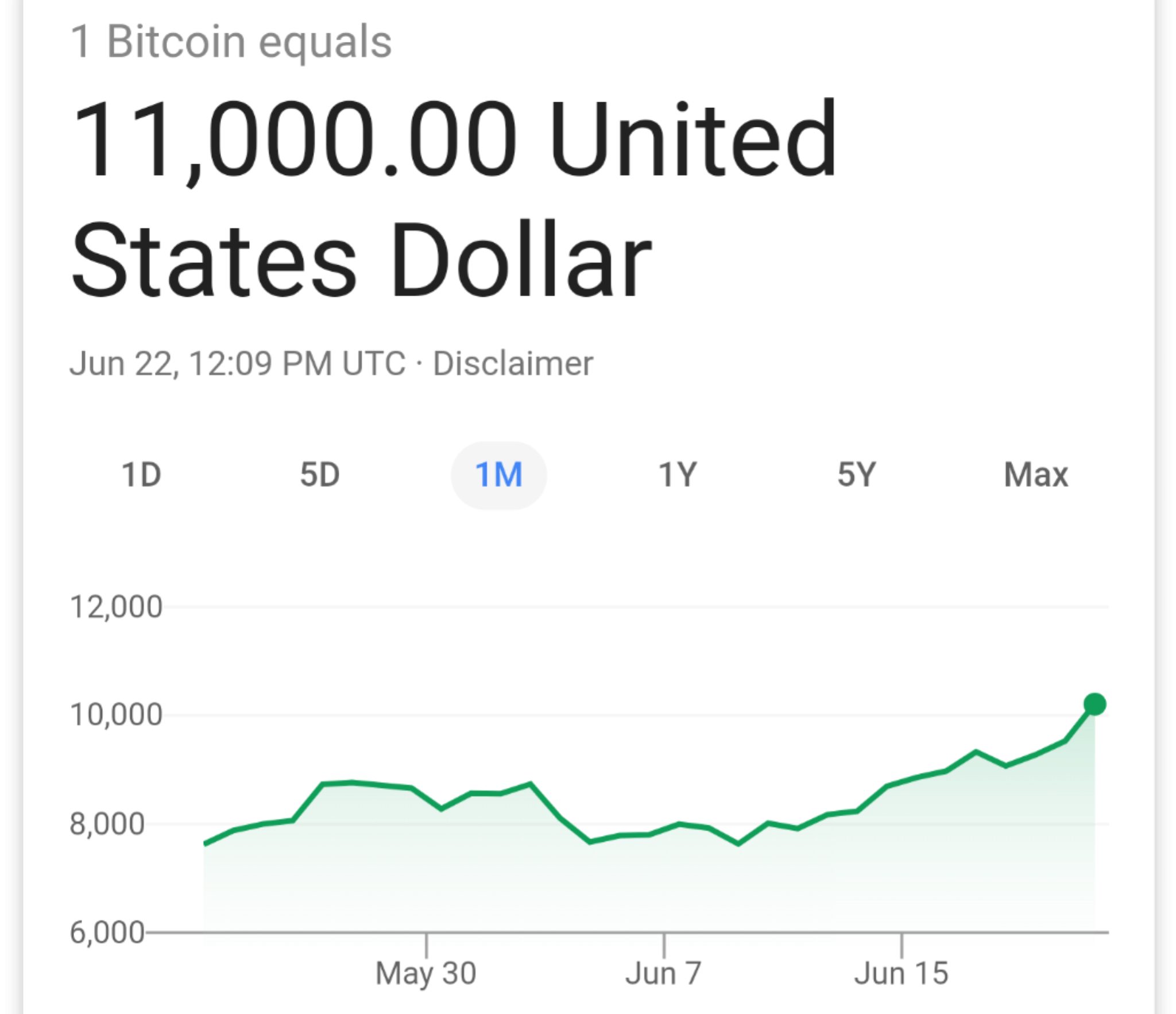
Task: Click the Jun 7 axis label
Action: point(663,973)
